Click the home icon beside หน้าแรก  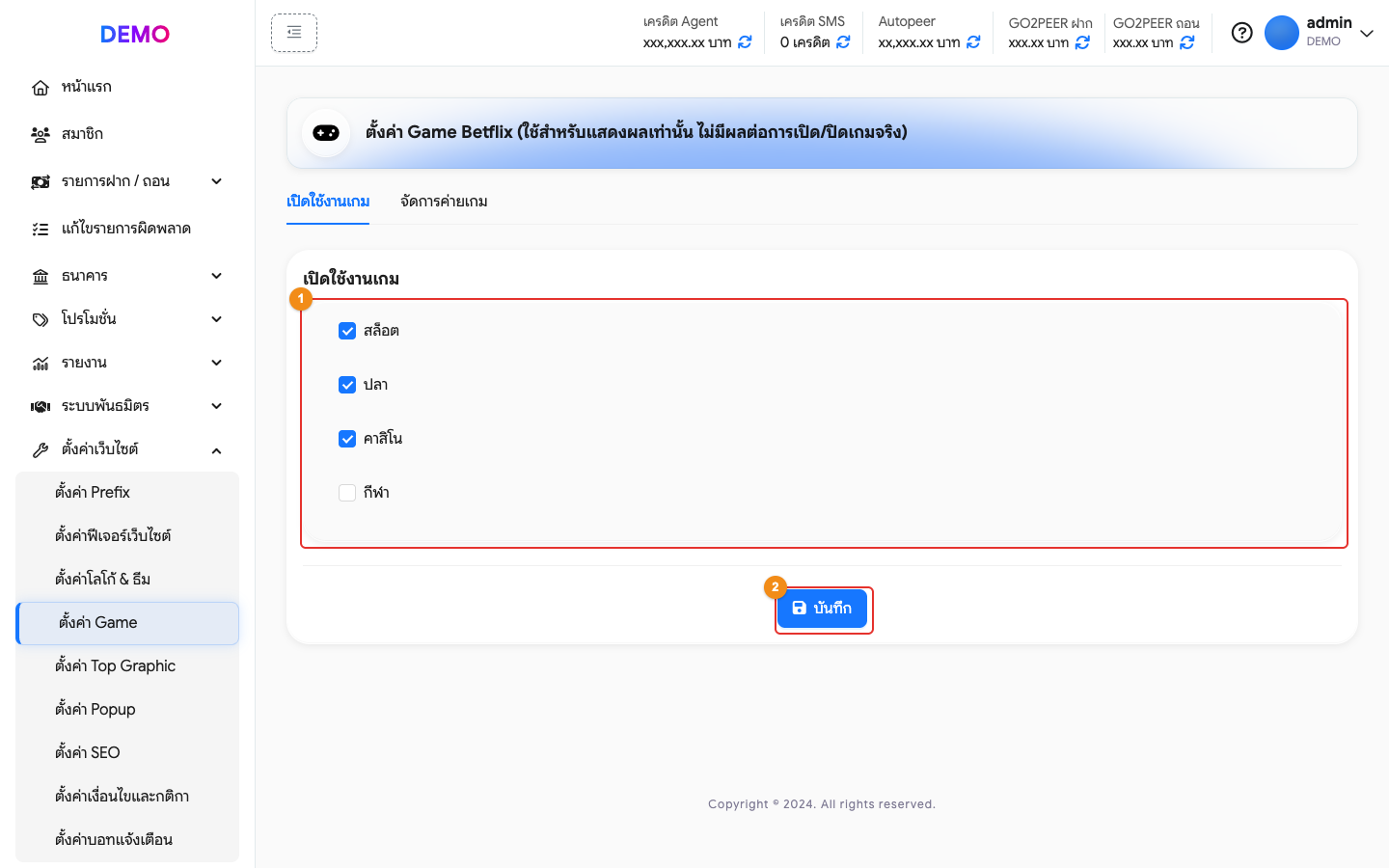(41, 88)
